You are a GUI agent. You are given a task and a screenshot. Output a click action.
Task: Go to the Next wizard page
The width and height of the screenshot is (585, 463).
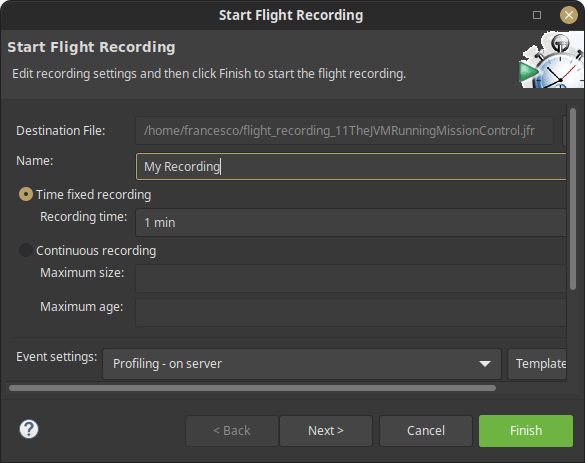point(326,431)
